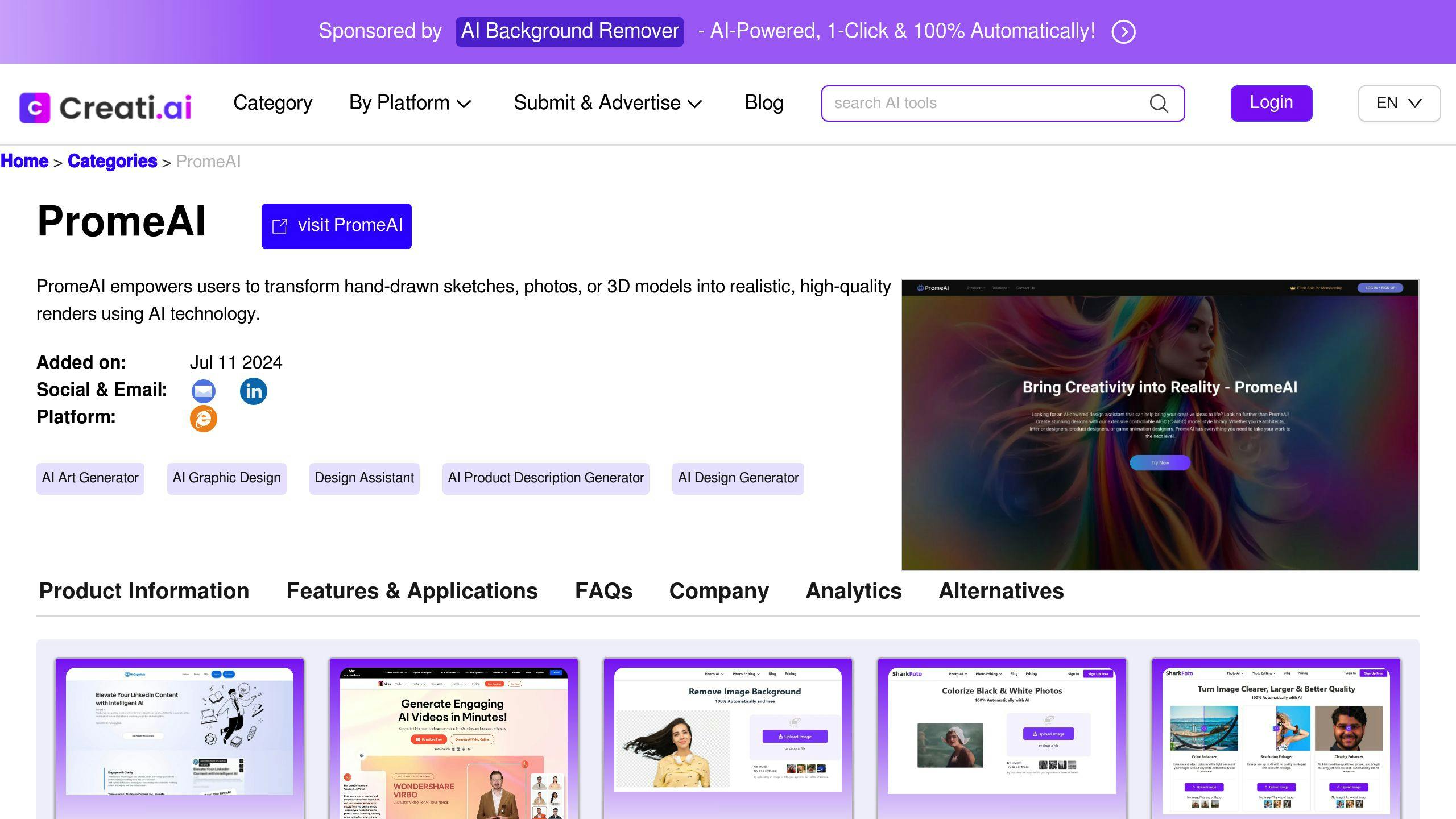
Task: Click the Login button
Action: click(x=1271, y=104)
